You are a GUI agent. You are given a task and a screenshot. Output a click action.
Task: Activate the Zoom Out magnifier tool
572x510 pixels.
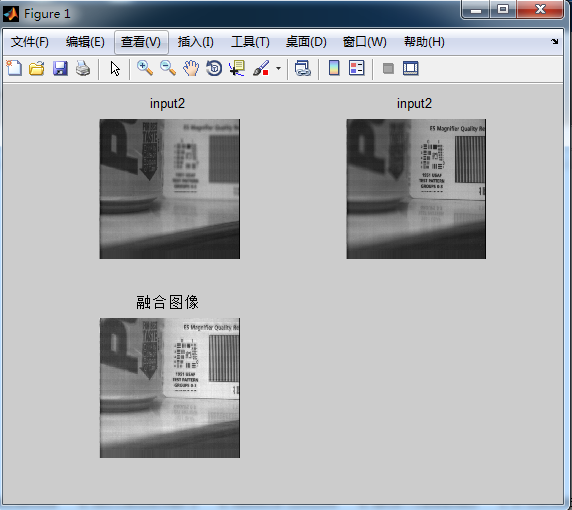coord(168,68)
